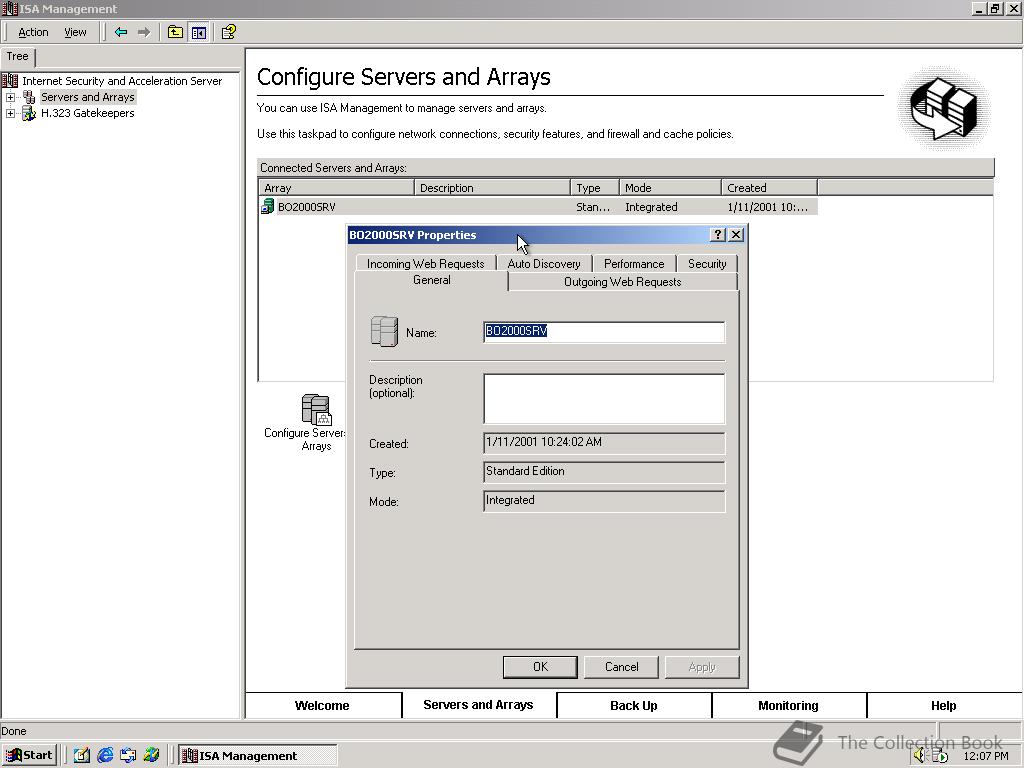Open the Welcome taskpad tab
This screenshot has width=1024, height=768.
point(323,705)
